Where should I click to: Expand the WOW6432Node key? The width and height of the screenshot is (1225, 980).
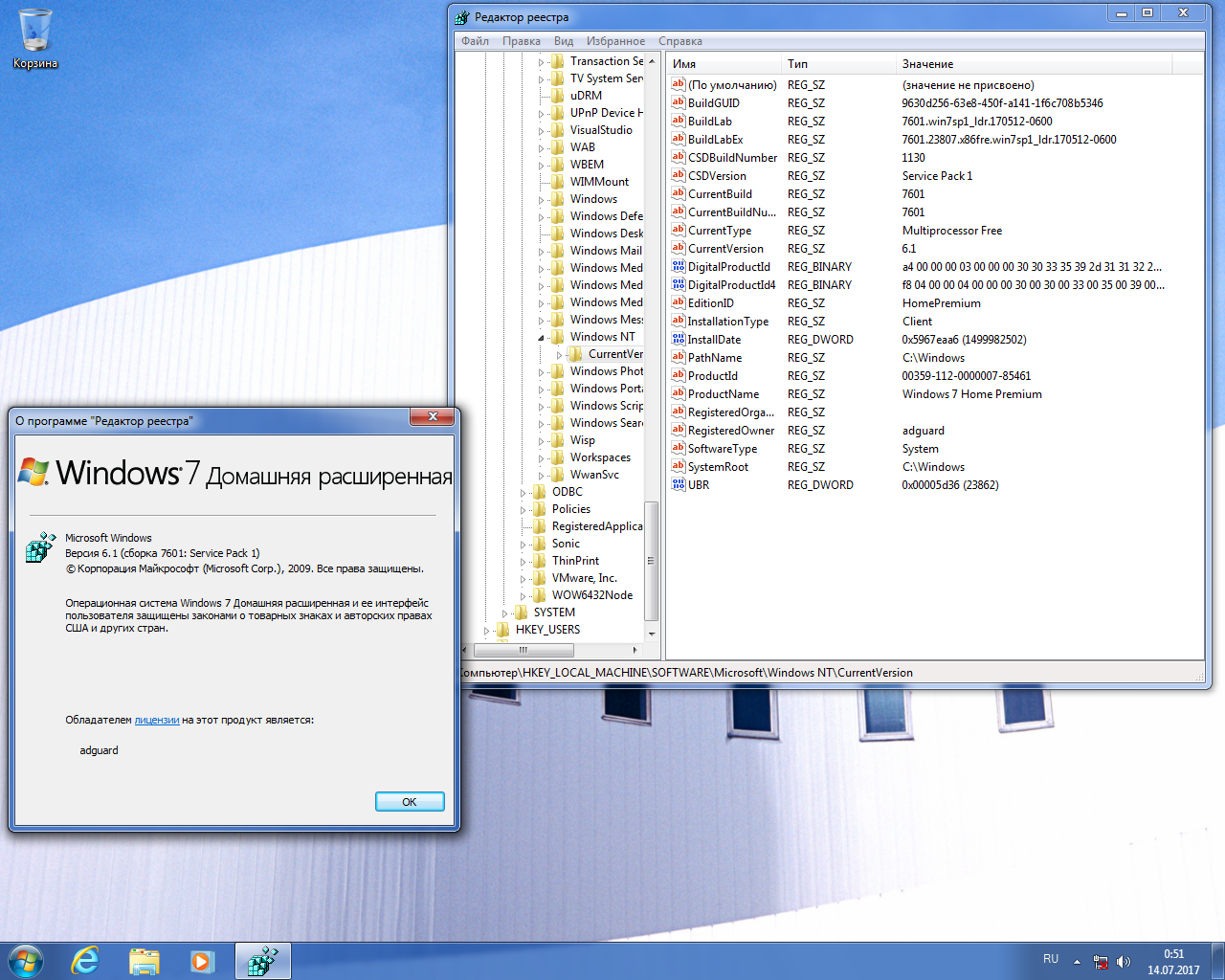coord(523,596)
